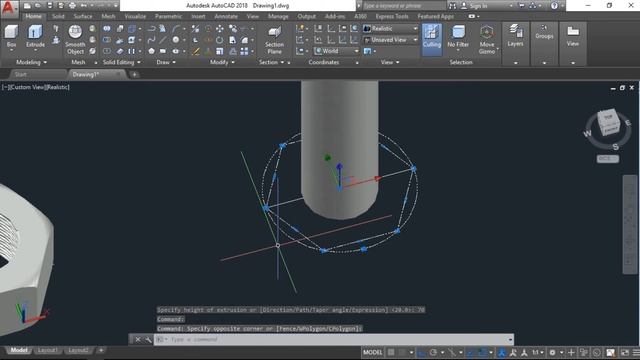Switch to the Annotate ribbon tab
This screenshot has width=640, height=360.
click(x=226, y=16)
